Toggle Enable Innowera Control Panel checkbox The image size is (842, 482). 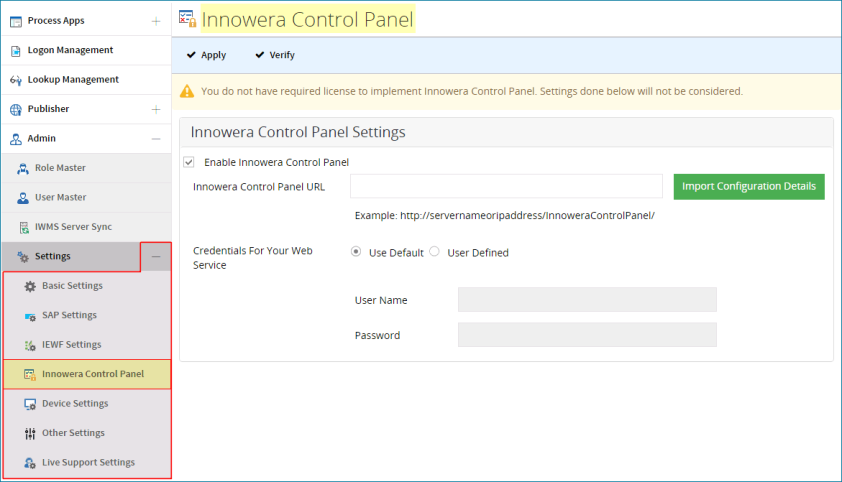(188, 162)
